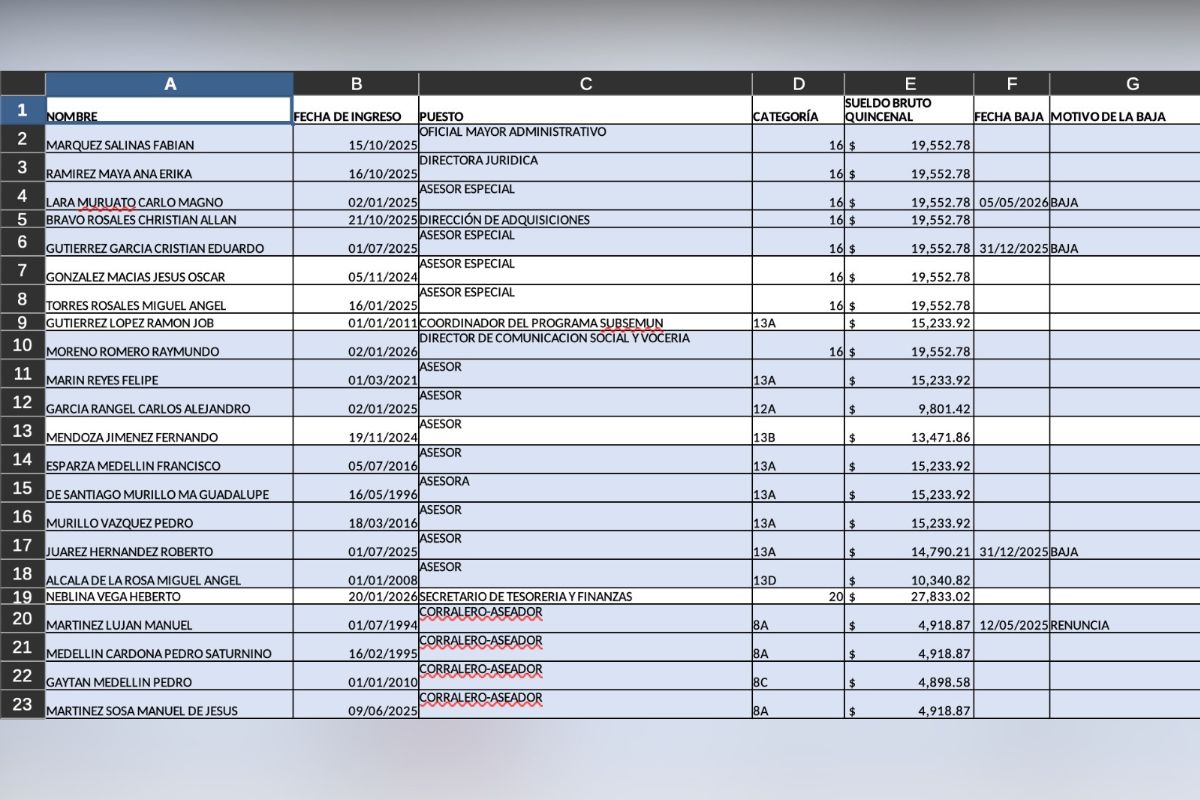Viewport: 1200px width, 800px height.
Task: Click the RENUNCIA cell in row 20
Action: (x=1125, y=619)
